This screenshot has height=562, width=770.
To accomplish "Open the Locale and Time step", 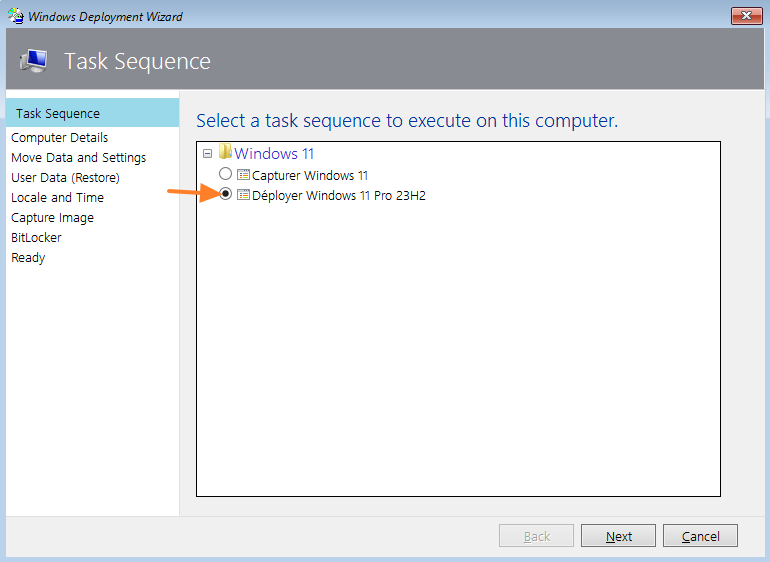I will tap(57, 197).
